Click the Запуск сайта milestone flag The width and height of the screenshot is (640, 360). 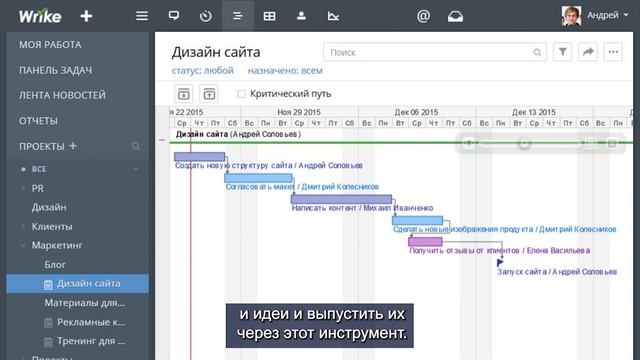(500, 263)
